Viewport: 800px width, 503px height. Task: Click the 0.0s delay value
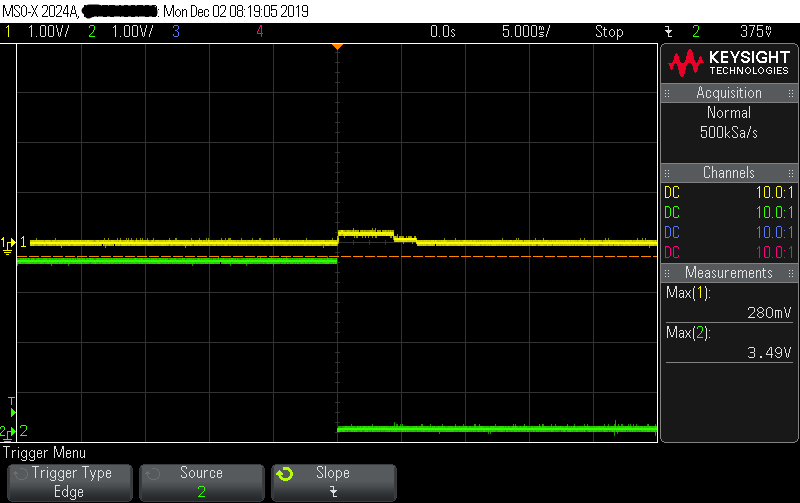click(x=442, y=32)
